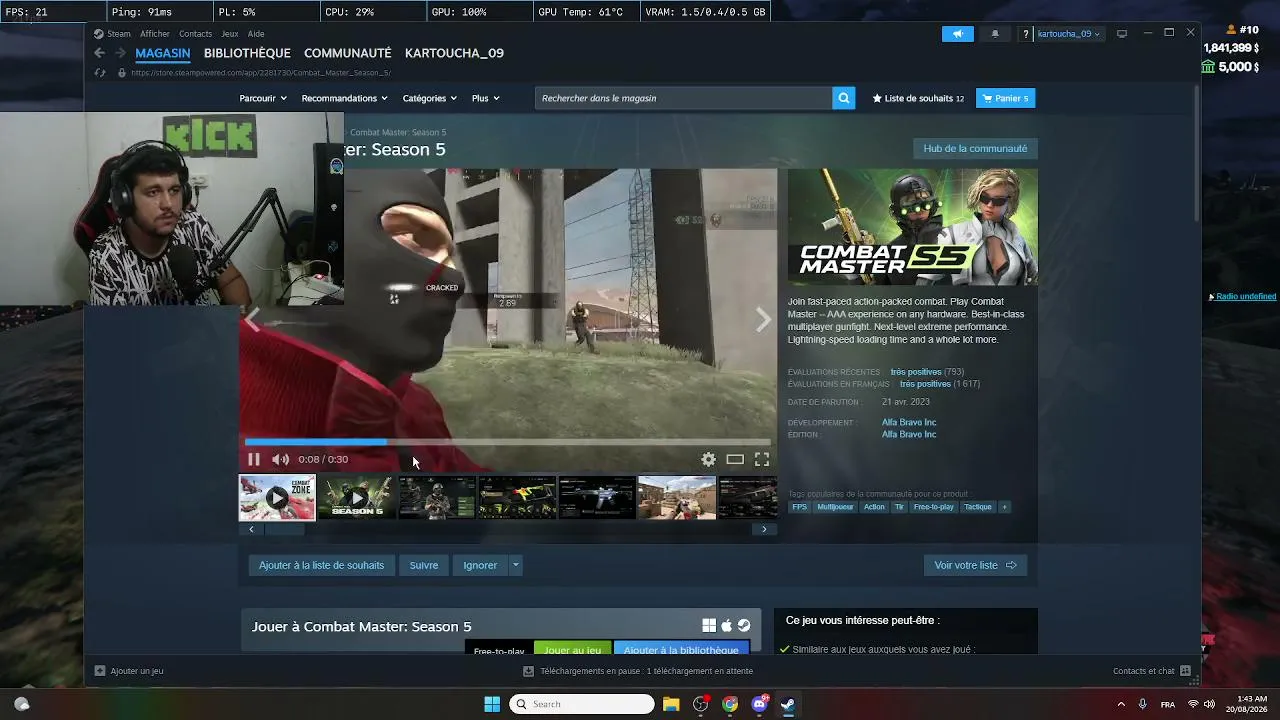Image resolution: width=1280 pixels, height=720 pixels.
Task: Open Google Chrome from the taskbar
Action: coord(730,704)
